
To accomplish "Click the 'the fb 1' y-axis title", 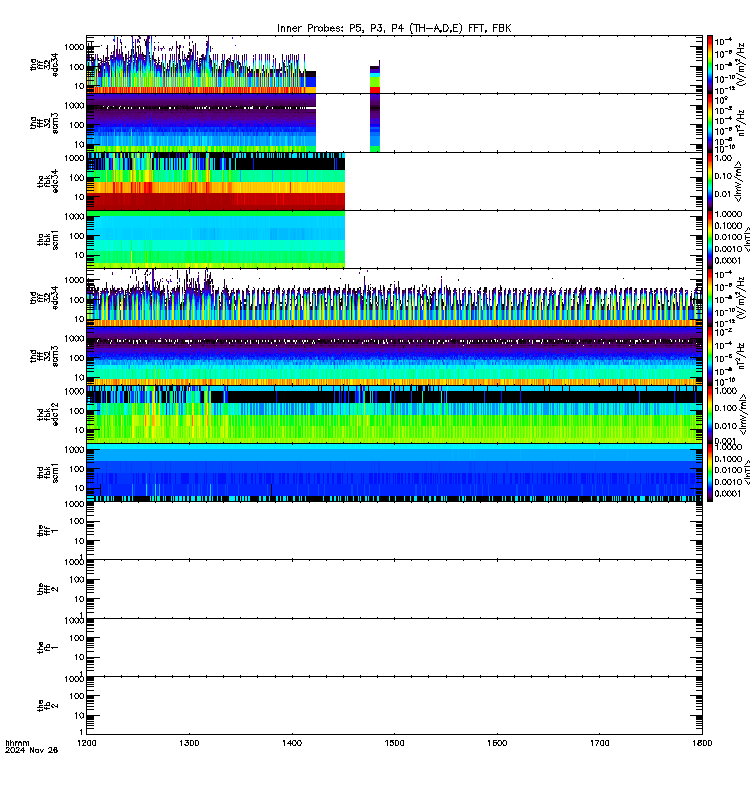I will pos(48,647).
